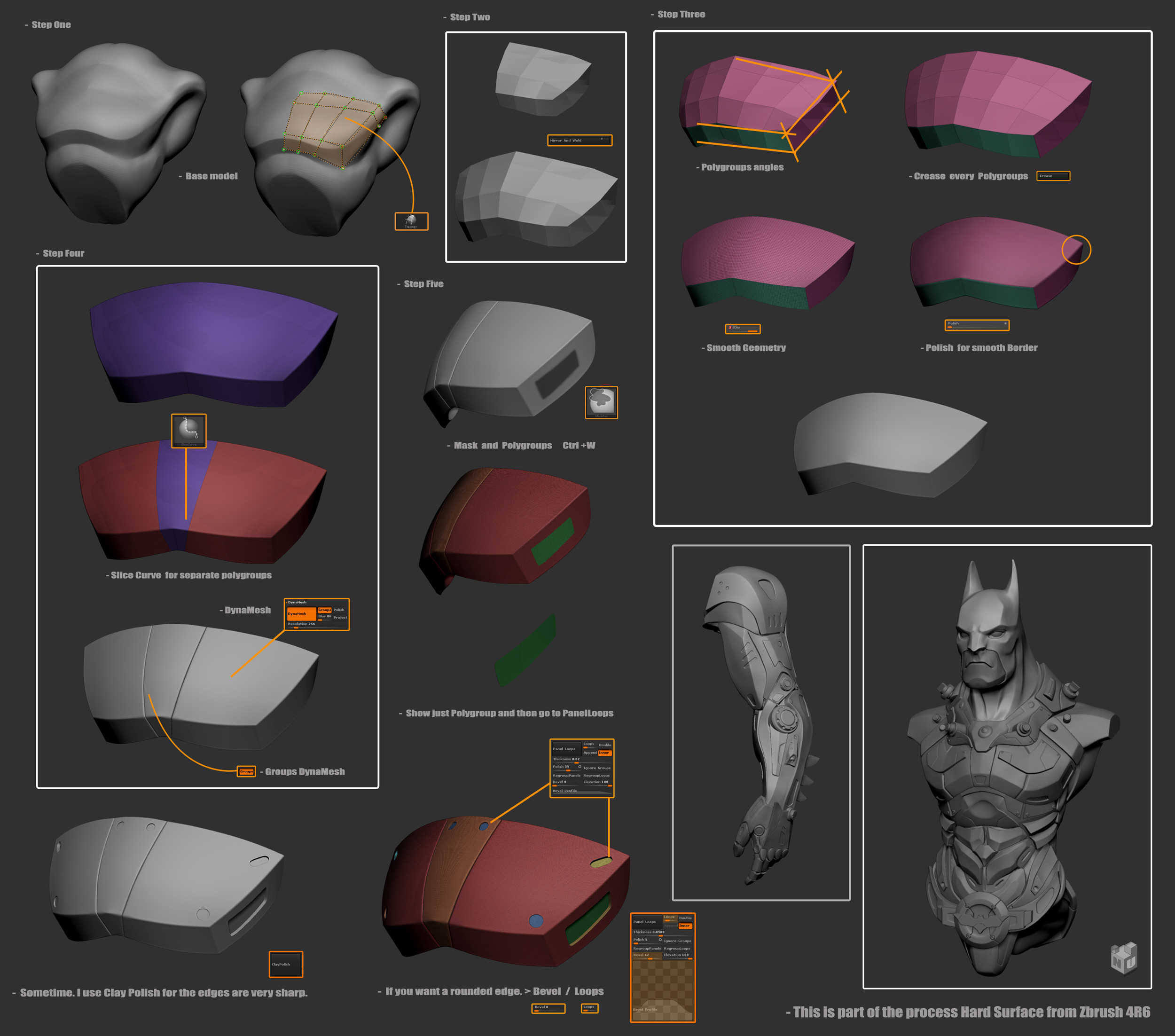Image resolution: width=1175 pixels, height=1036 pixels.
Task: Click RegroupLoops in Thickness 0.02 panel
Action: pyautogui.click(x=598, y=776)
